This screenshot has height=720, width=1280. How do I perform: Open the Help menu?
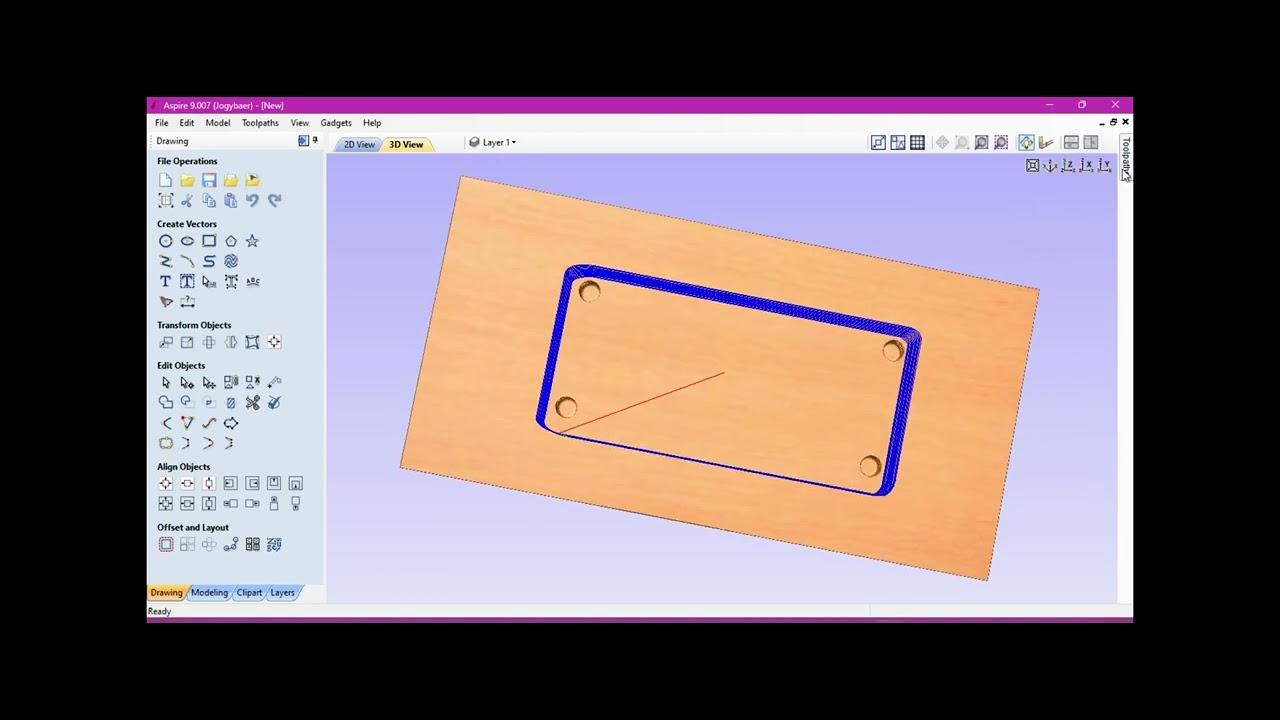[372, 123]
